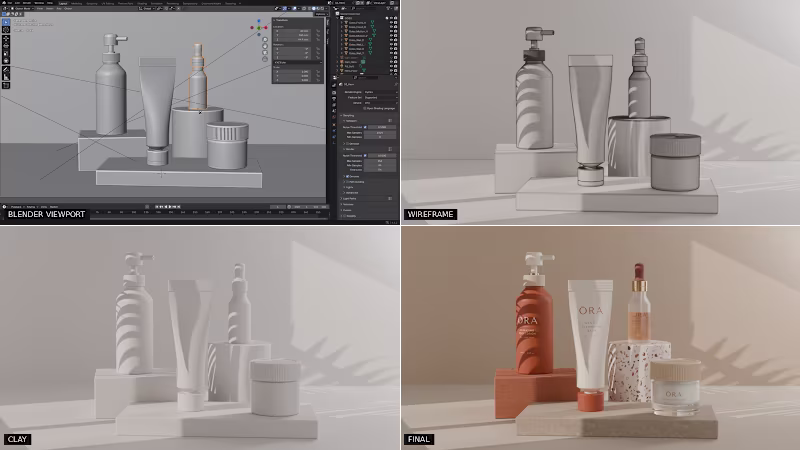Switch viewport shading to Rendered mode

point(322,9)
